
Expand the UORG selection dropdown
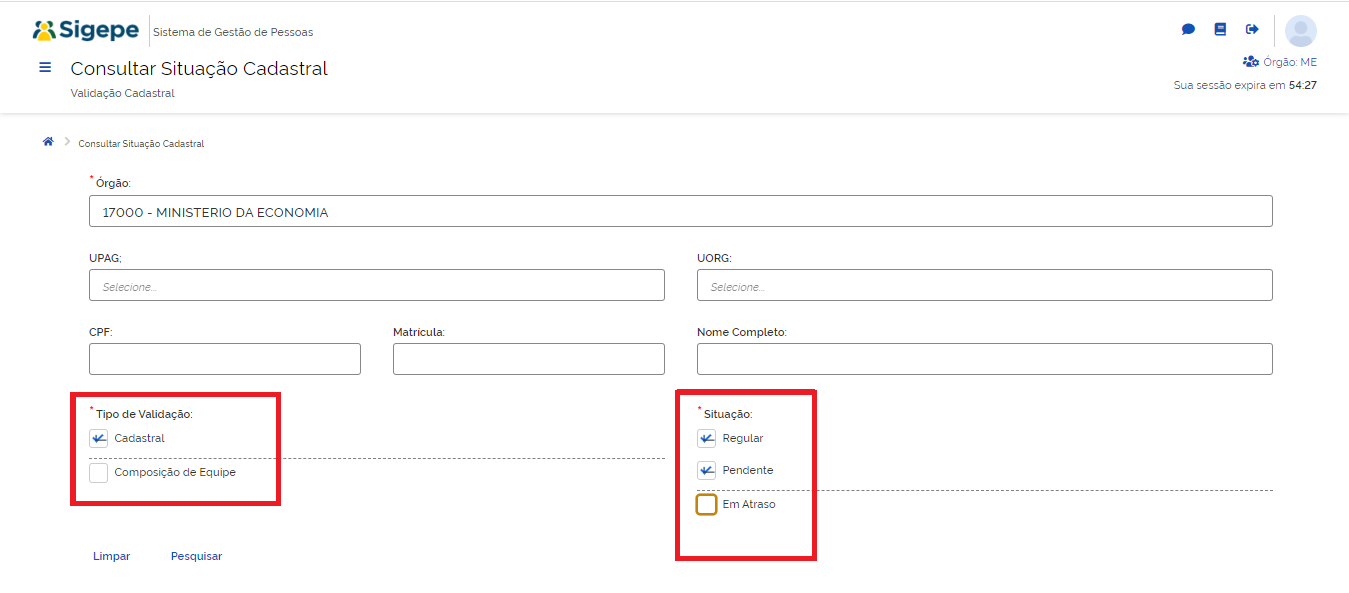pyautogui.click(x=984, y=286)
